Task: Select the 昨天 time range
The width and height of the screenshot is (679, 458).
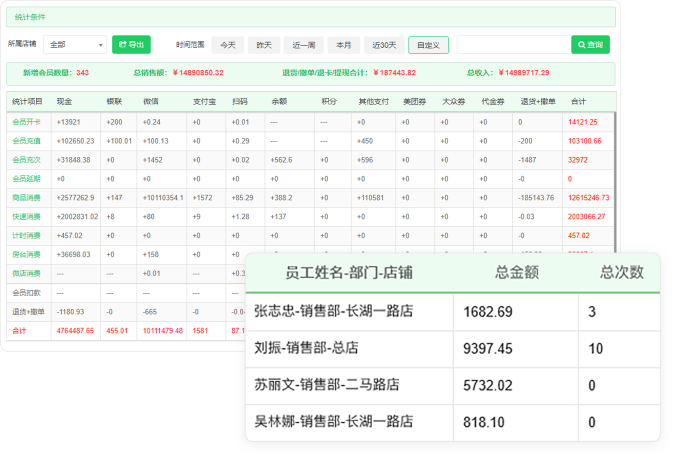Action: click(264, 45)
